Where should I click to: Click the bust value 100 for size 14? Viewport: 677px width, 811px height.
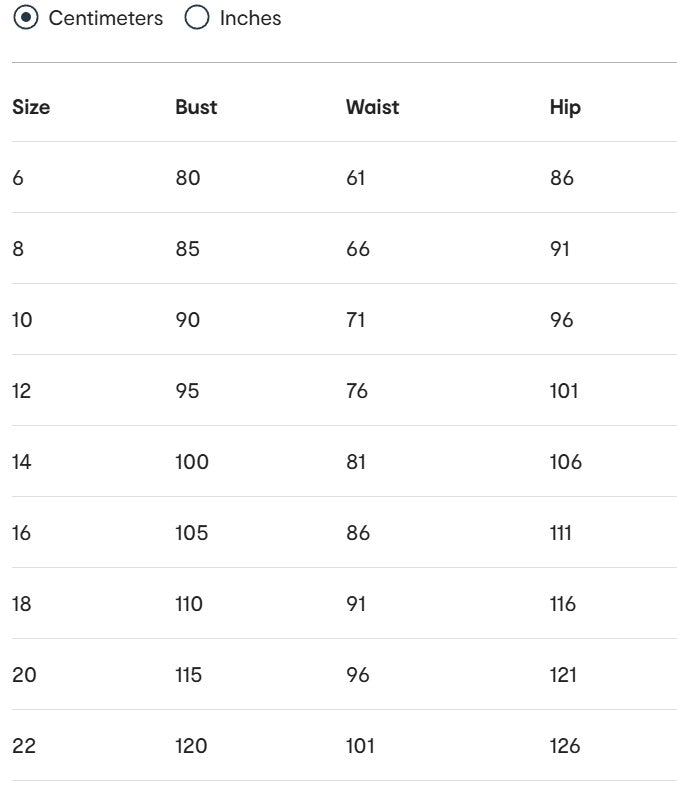191,462
